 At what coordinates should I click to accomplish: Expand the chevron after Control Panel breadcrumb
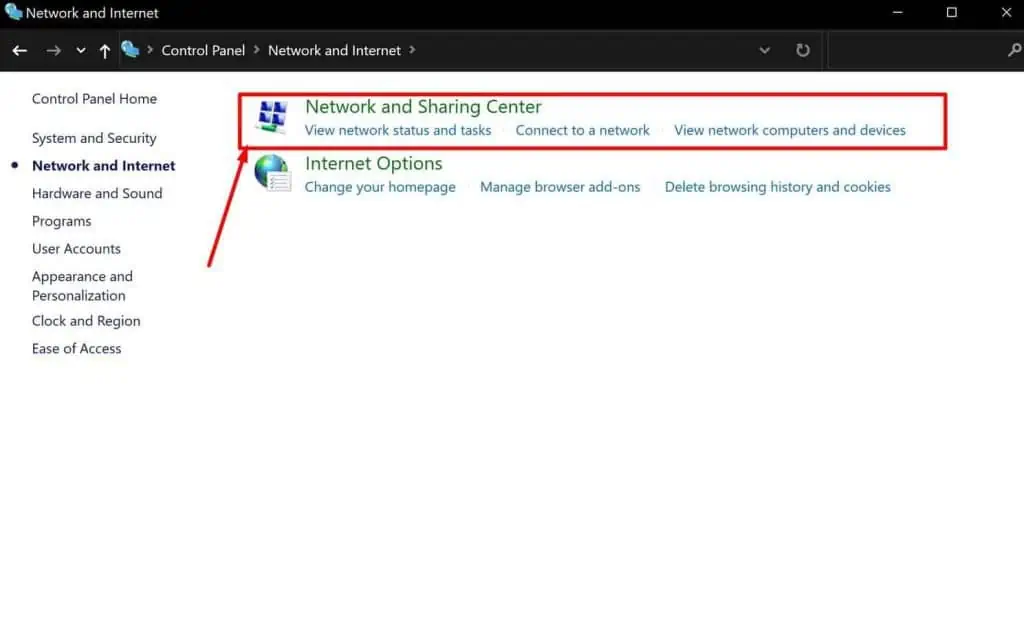click(x=253, y=49)
